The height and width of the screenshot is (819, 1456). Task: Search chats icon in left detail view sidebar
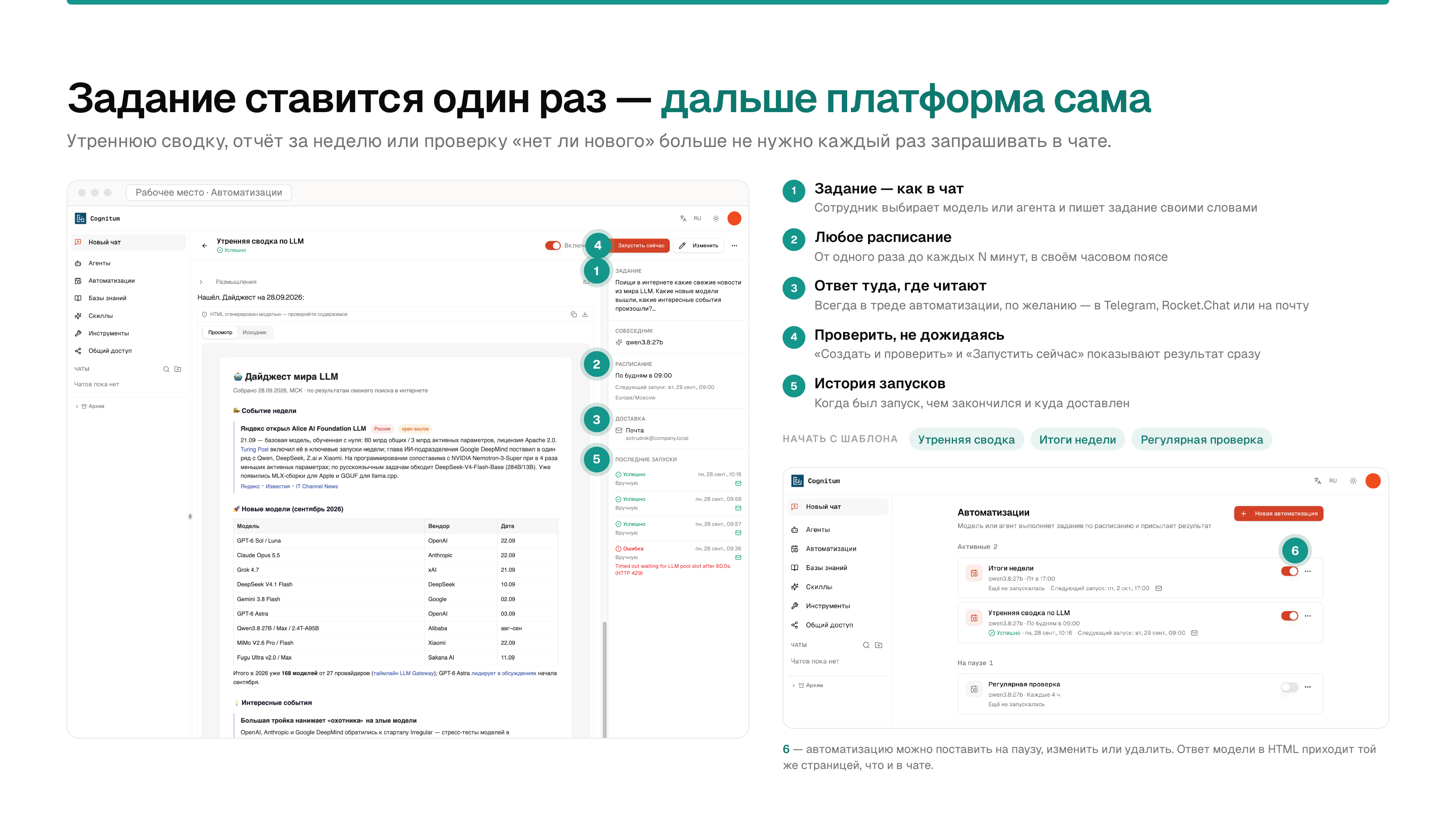coord(166,369)
